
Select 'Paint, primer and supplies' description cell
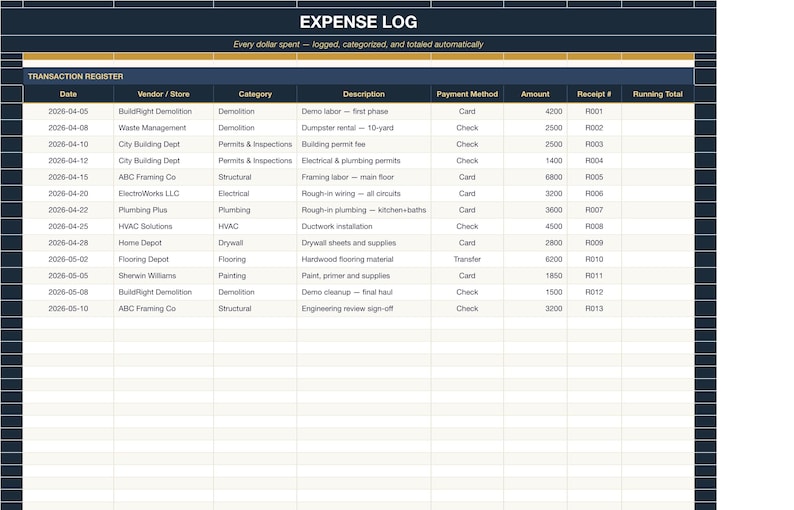point(364,276)
